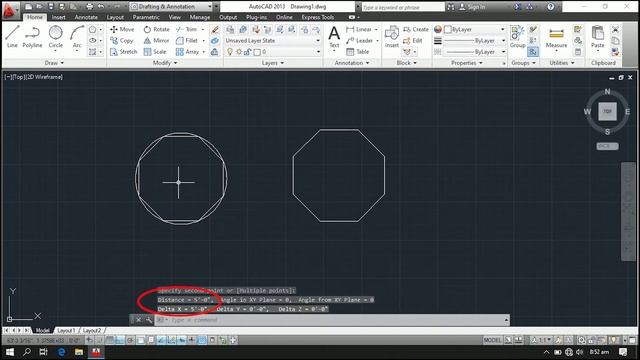
Task: Expand the Annotation panel
Action: pos(352,63)
